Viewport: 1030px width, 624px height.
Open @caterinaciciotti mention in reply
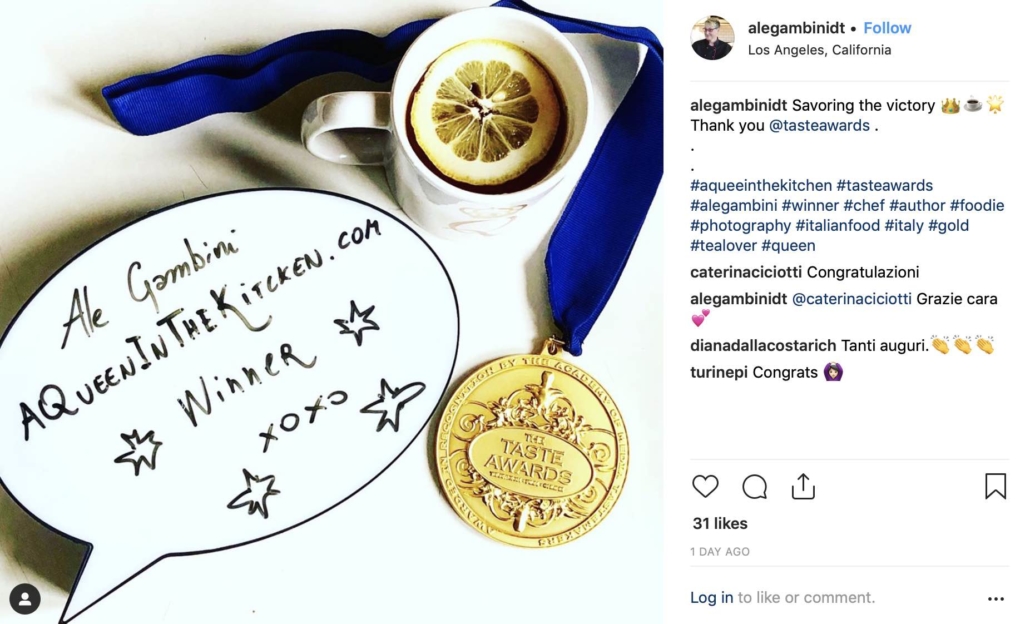coord(851,299)
